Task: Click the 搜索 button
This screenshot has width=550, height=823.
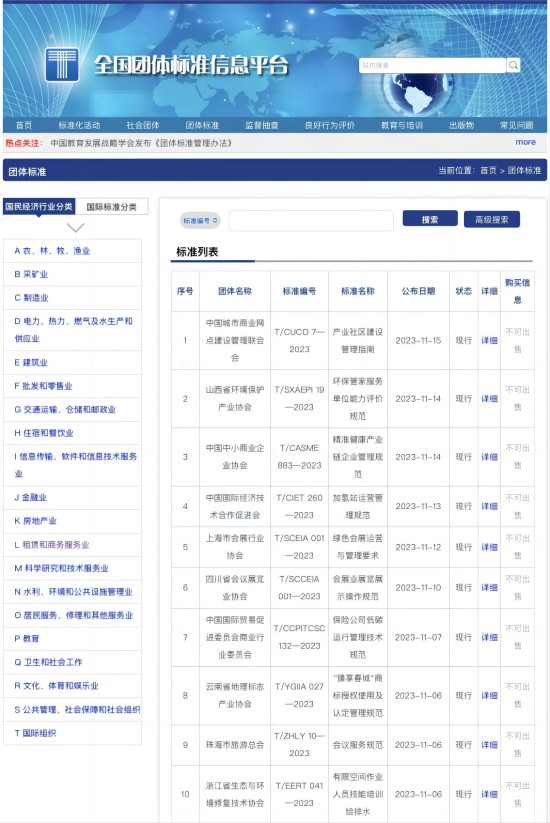Action: click(430, 219)
